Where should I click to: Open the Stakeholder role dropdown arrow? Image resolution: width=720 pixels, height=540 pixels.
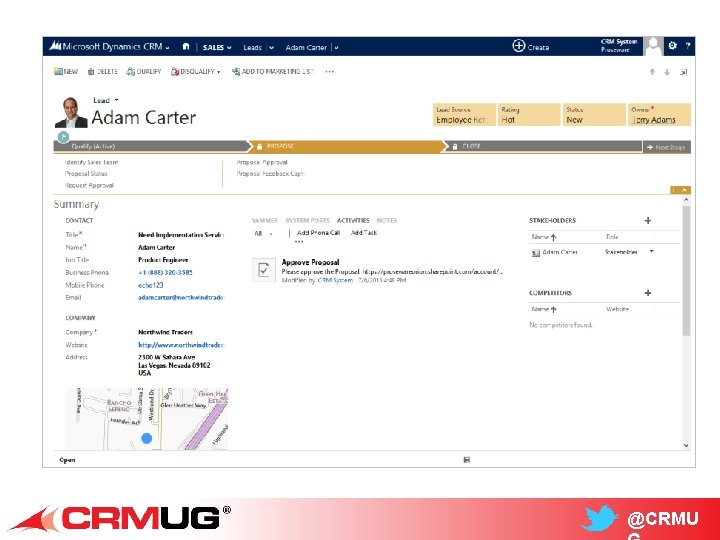[x=652, y=252]
